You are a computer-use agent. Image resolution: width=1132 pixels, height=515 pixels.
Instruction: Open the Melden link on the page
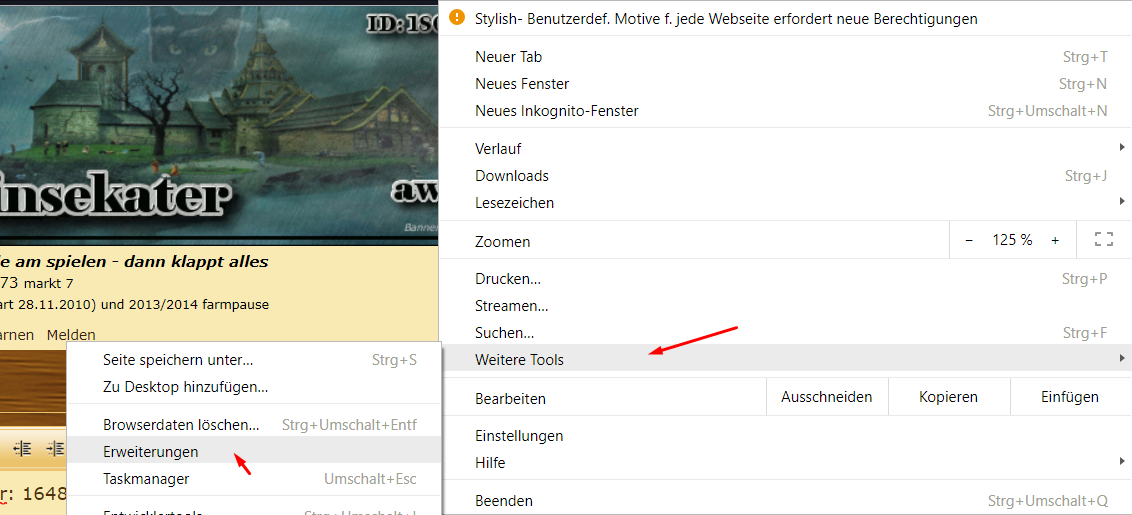[71, 334]
